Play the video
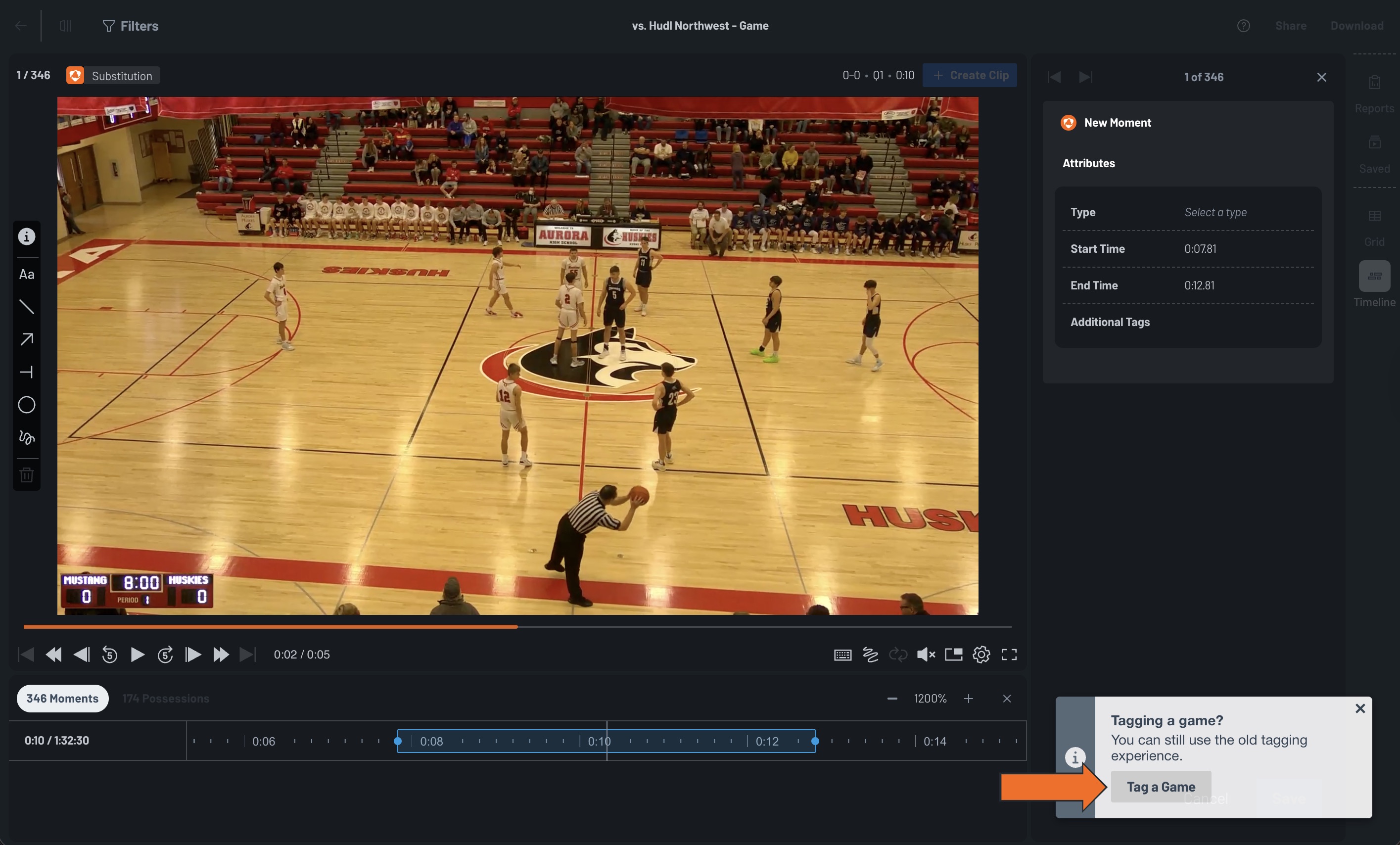 (x=137, y=655)
